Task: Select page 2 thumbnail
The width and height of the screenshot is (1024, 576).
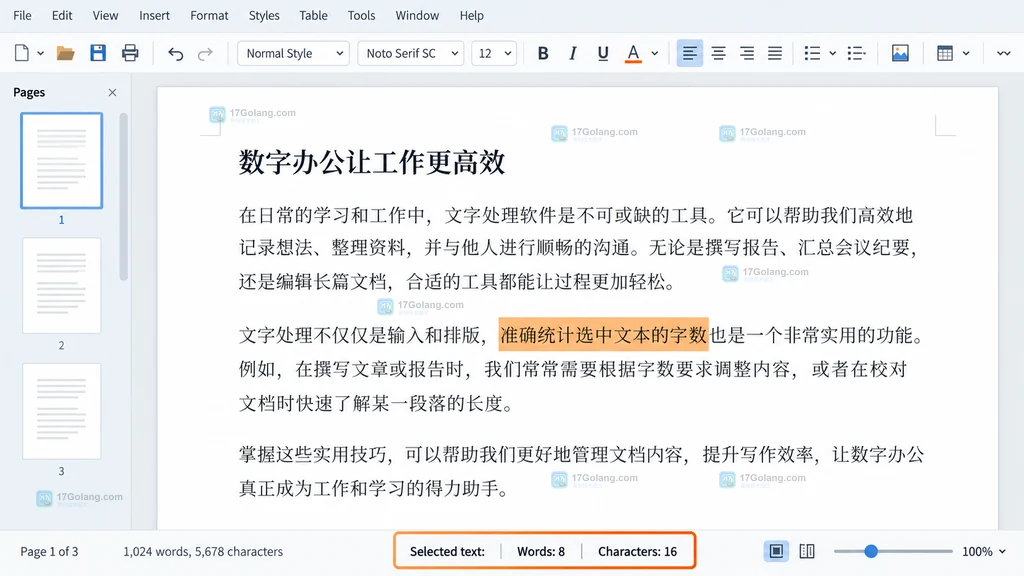Action: pos(61,285)
